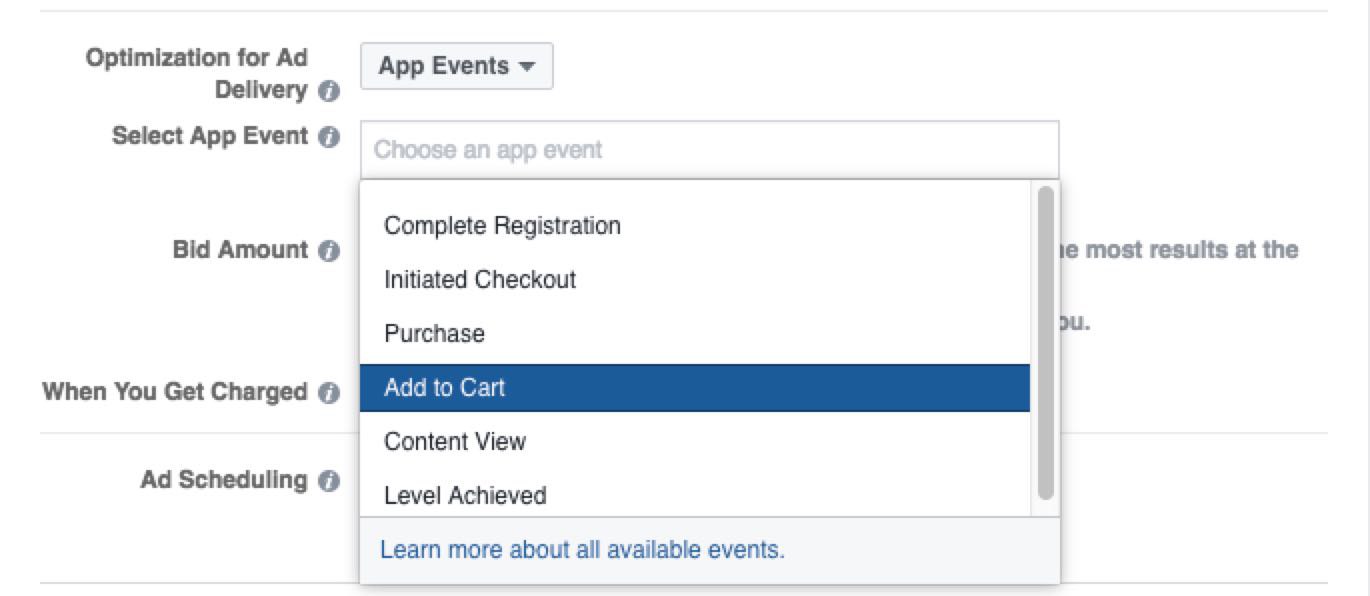Click the dropdown list scrollbar thumb

coord(1046,342)
